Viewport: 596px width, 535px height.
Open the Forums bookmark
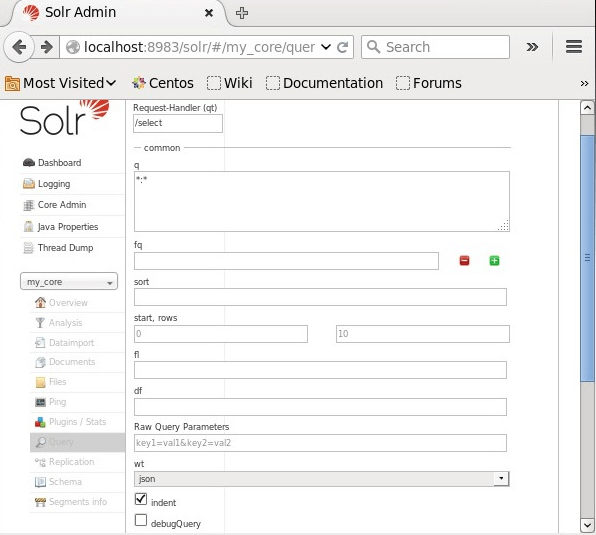429,83
